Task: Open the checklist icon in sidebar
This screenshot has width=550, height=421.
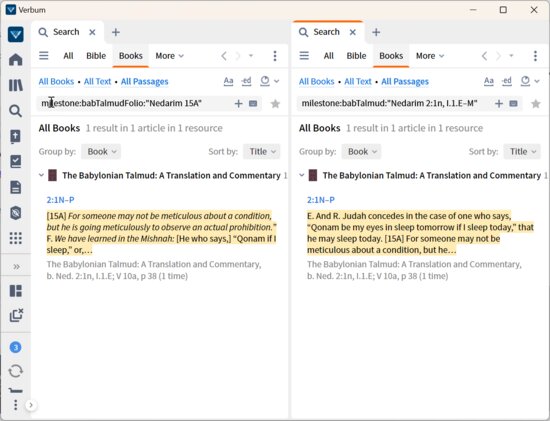Action: click(x=15, y=162)
